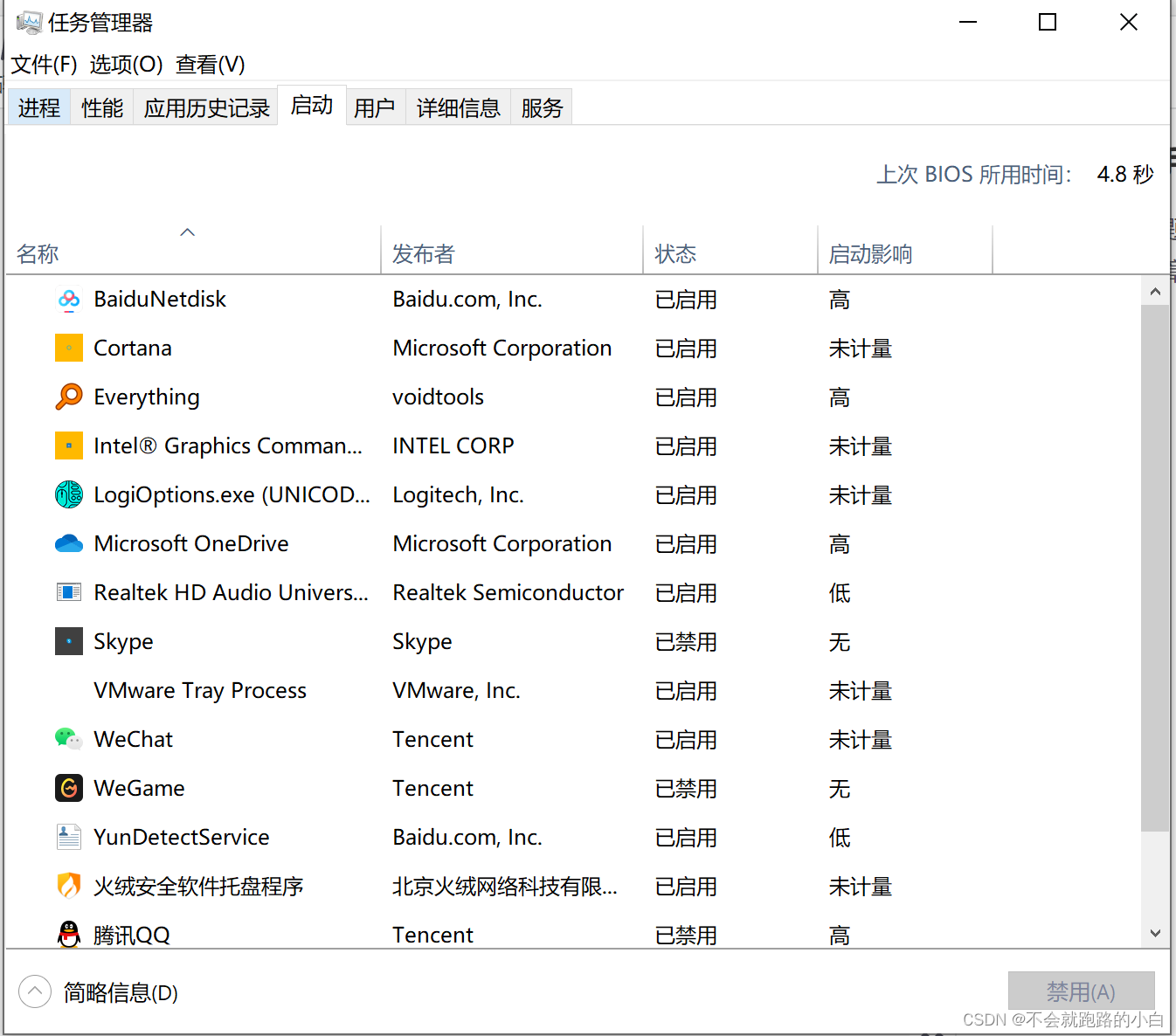Click the scrollbar up arrow
1176x1036 pixels.
1155,292
